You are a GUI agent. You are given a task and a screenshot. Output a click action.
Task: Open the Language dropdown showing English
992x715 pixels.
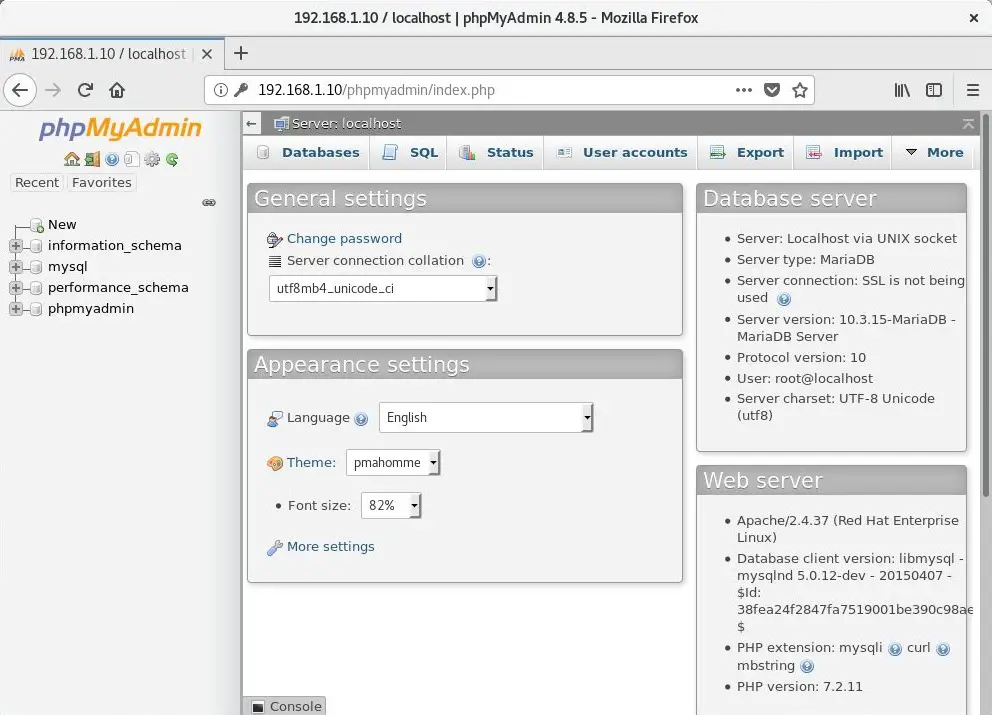pos(486,418)
